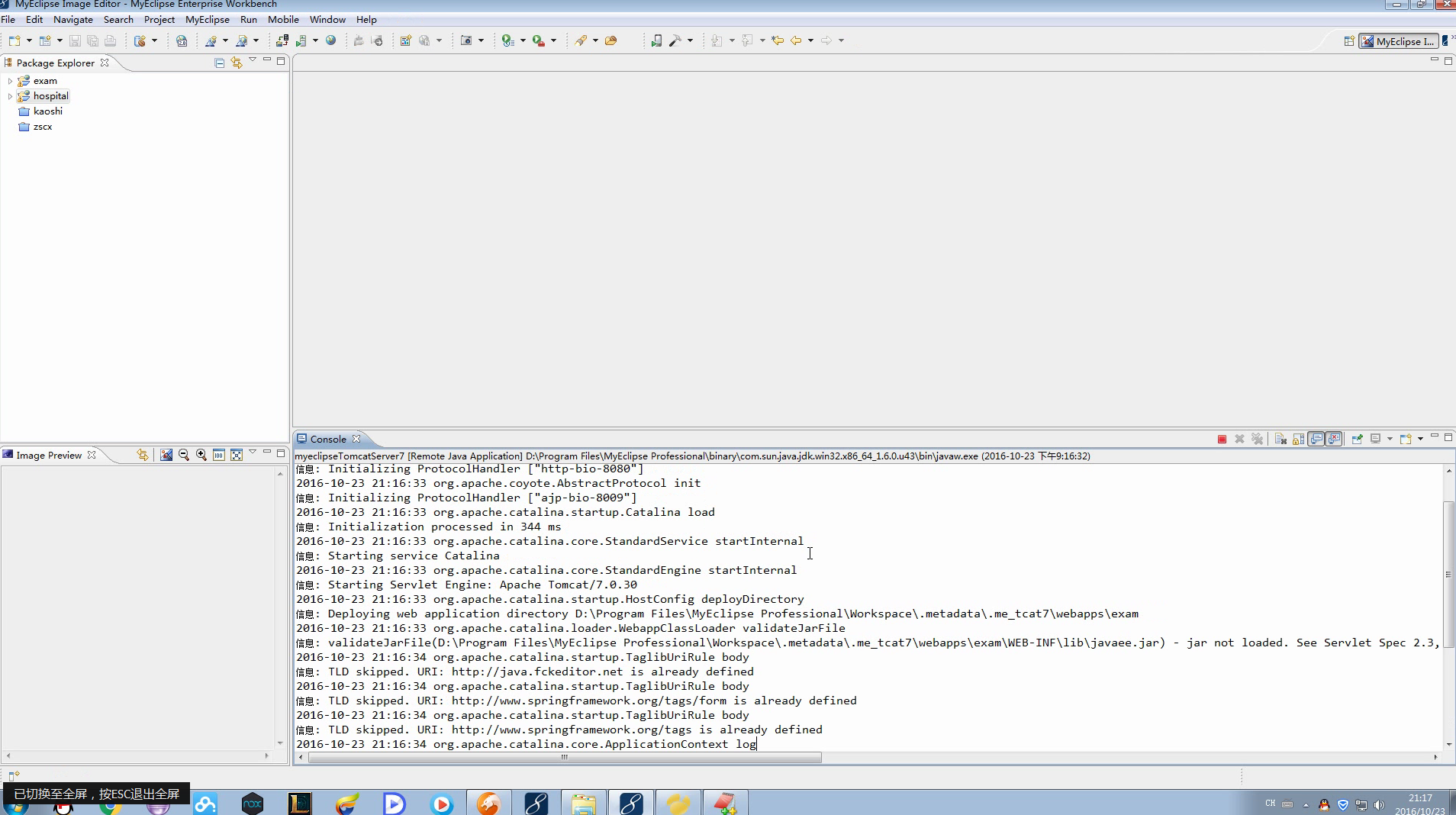
Task: Toggle Scroll Lock in Console
Action: 1298,439
